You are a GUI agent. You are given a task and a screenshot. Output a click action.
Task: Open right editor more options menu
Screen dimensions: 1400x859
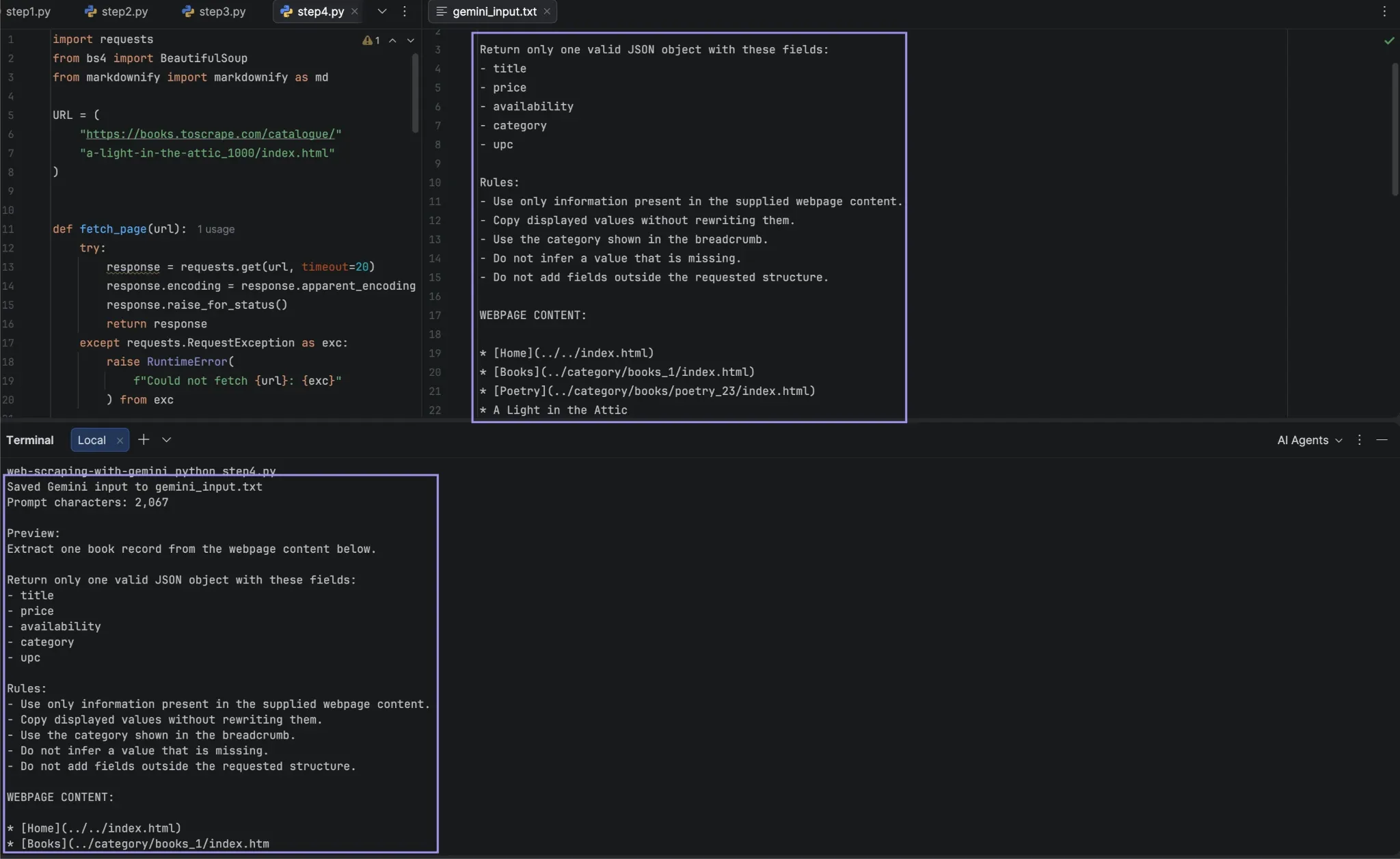click(1384, 12)
